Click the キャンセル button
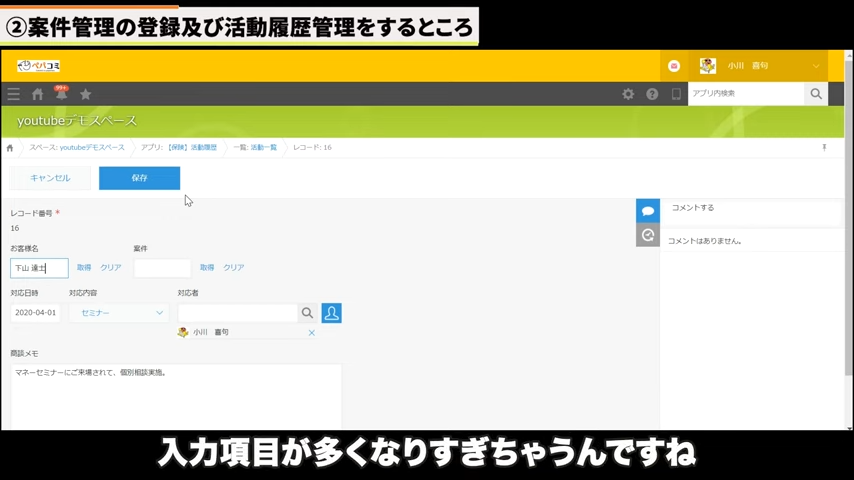Image resolution: width=854 pixels, height=480 pixels. point(50,178)
